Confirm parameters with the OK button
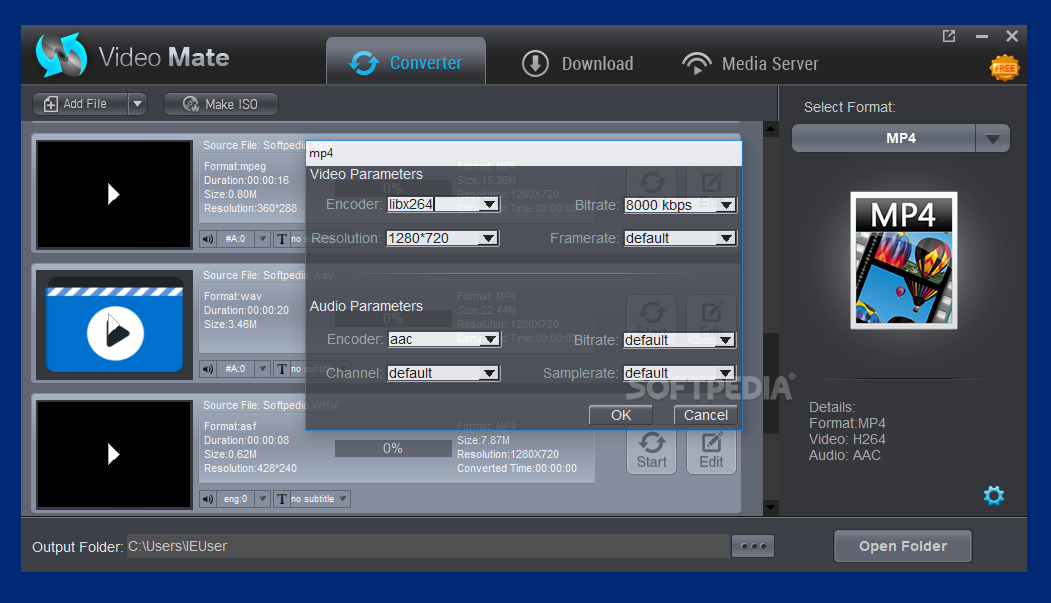Screen dimensions: 1051x603 (x=621, y=415)
